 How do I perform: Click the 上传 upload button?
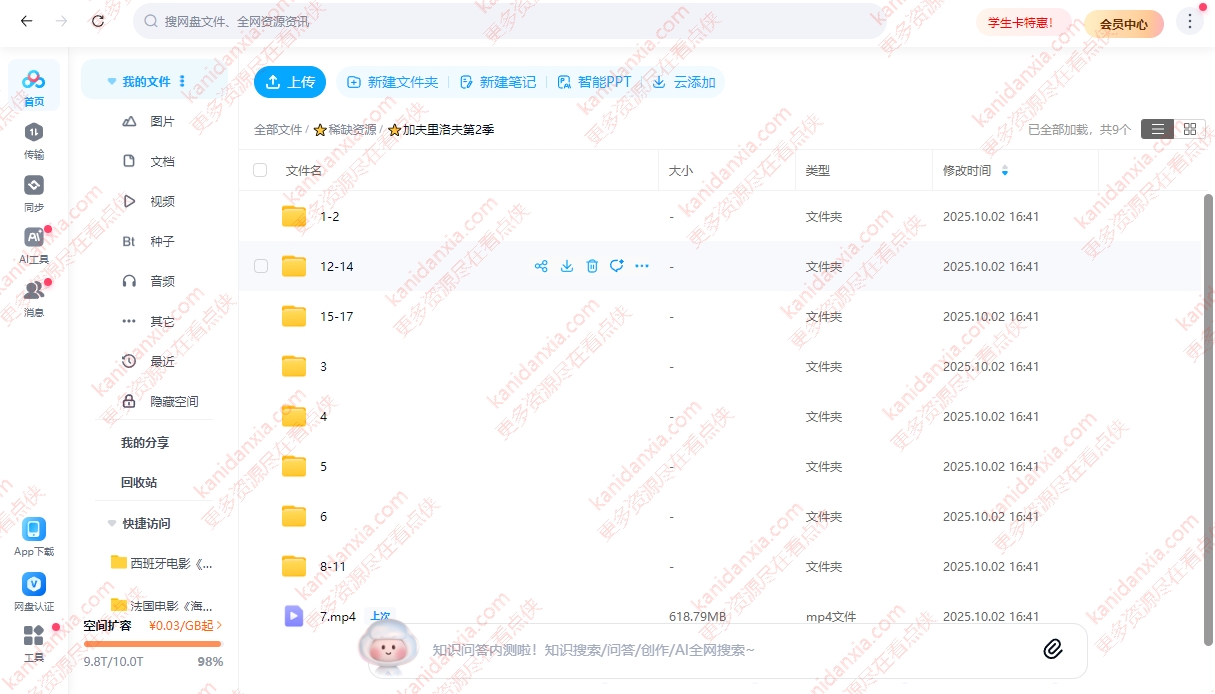tap(290, 82)
